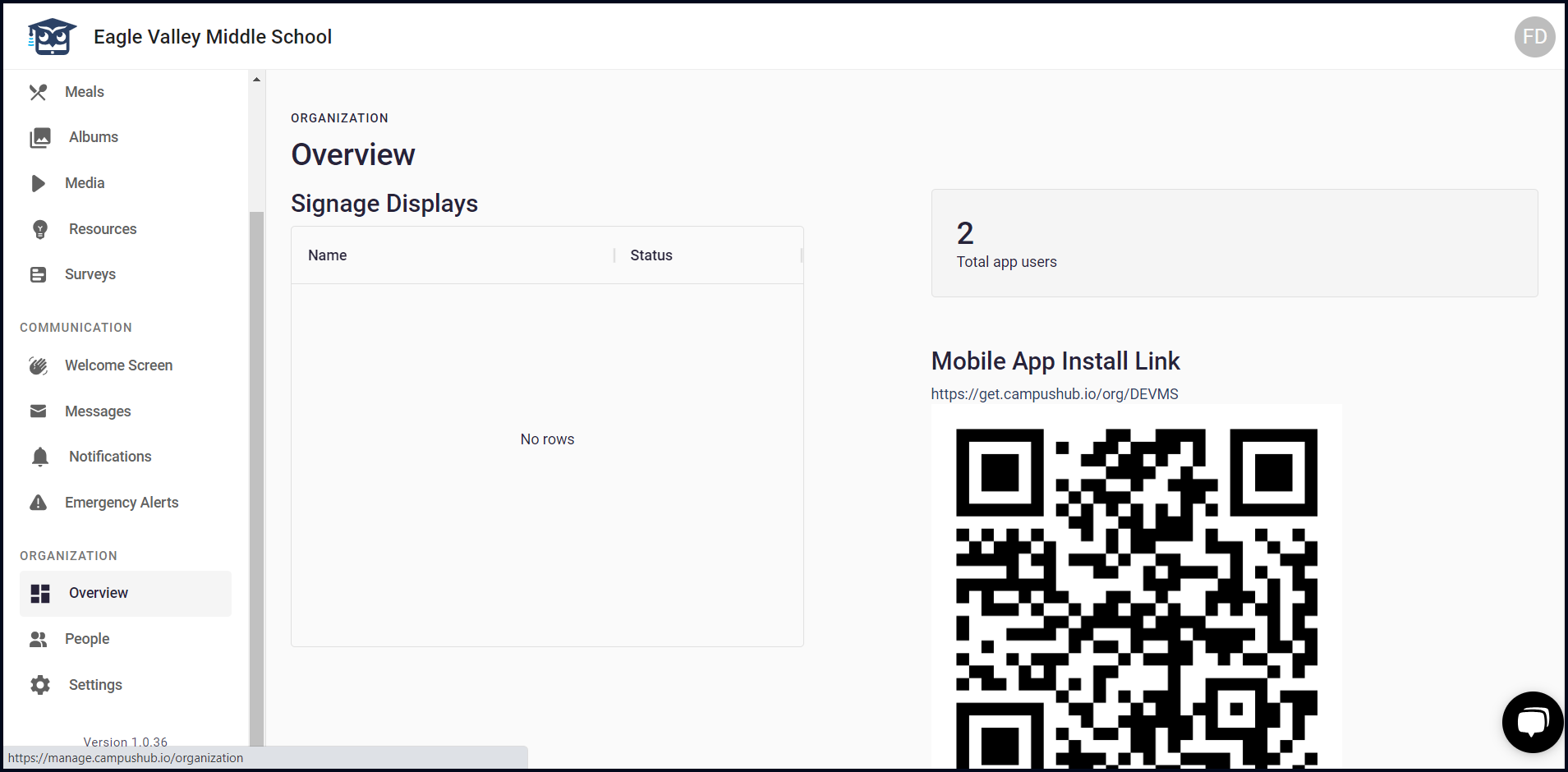The image size is (1568, 772).
Task: Open the live chat bubble widget
Action: (1532, 722)
